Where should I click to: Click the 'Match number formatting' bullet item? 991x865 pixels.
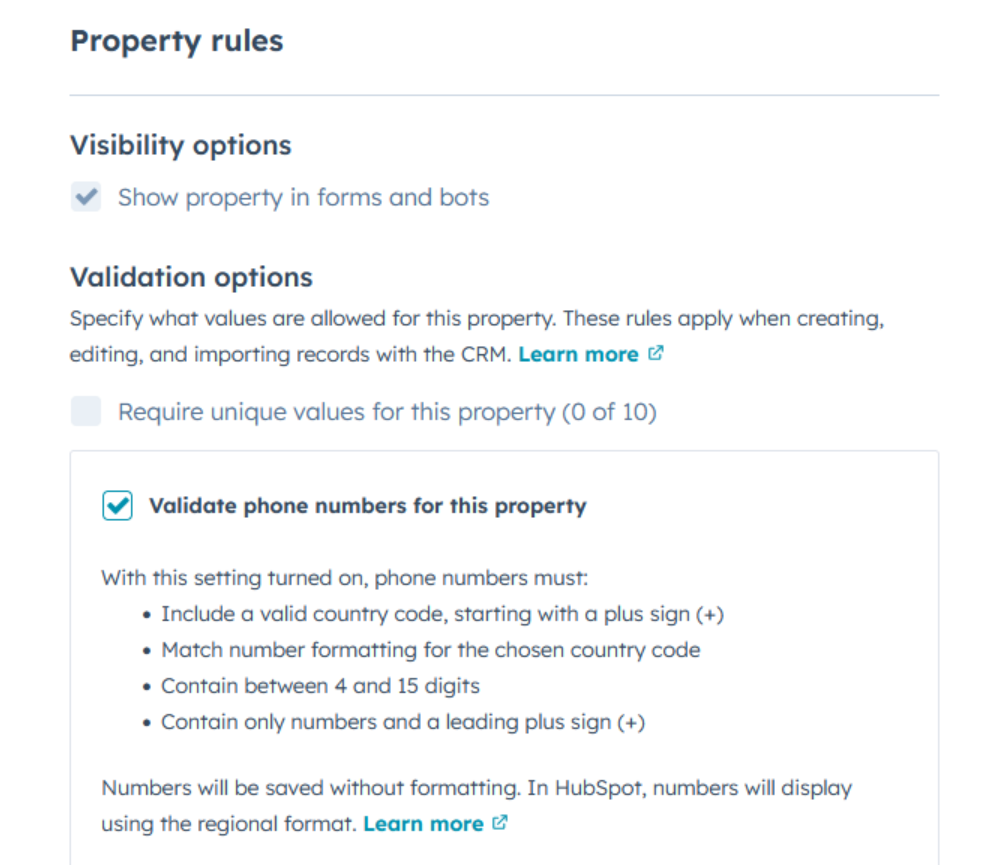coord(430,650)
